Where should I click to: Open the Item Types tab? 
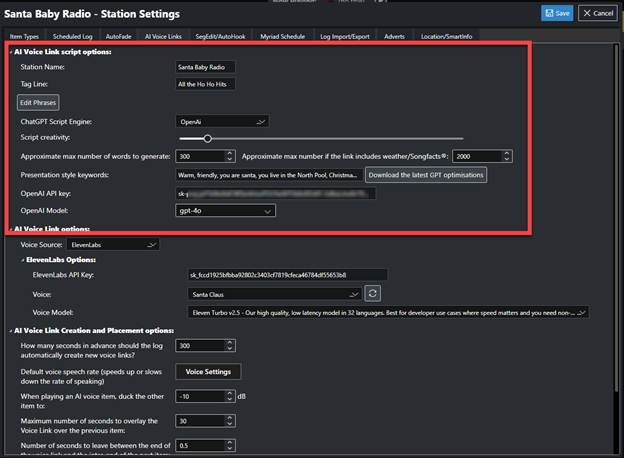click(24, 36)
